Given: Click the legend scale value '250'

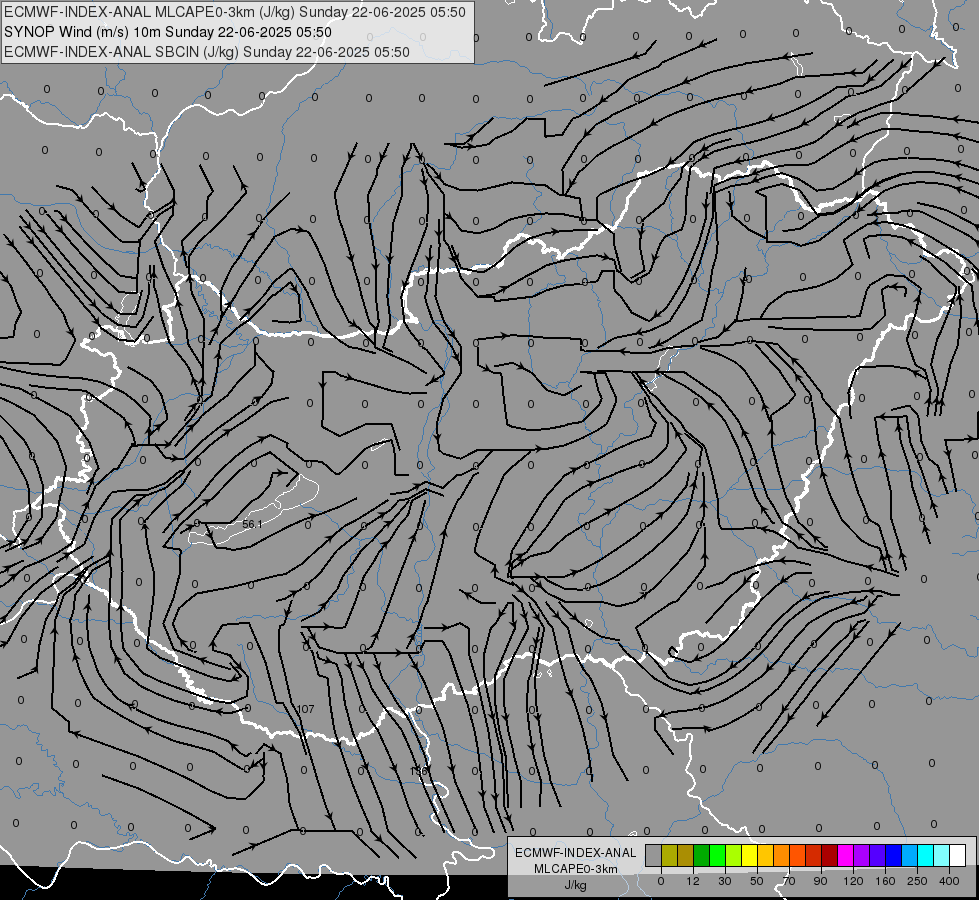Looking at the screenshot, I should (917, 881).
